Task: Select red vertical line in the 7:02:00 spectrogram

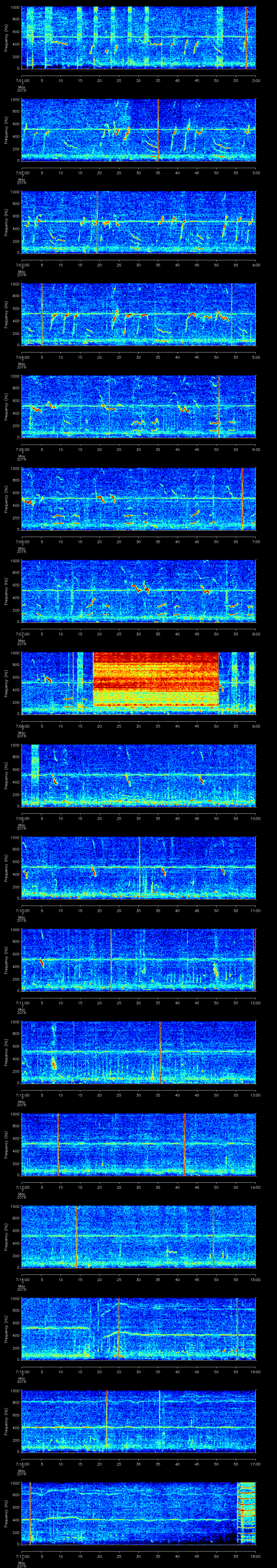Action: (158, 130)
